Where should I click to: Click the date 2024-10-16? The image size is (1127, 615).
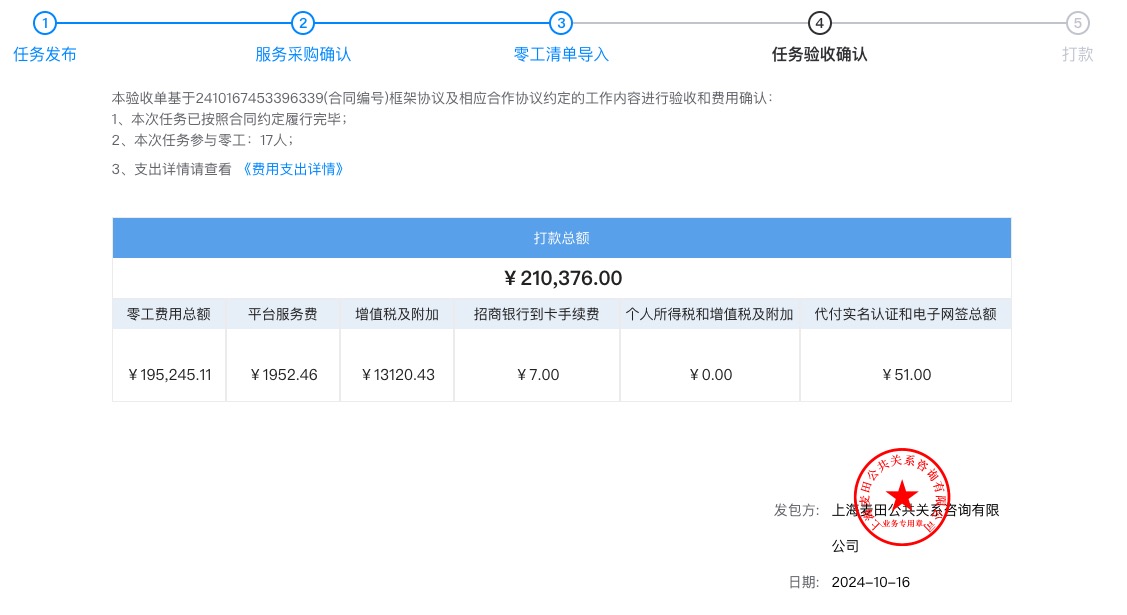(x=870, y=582)
